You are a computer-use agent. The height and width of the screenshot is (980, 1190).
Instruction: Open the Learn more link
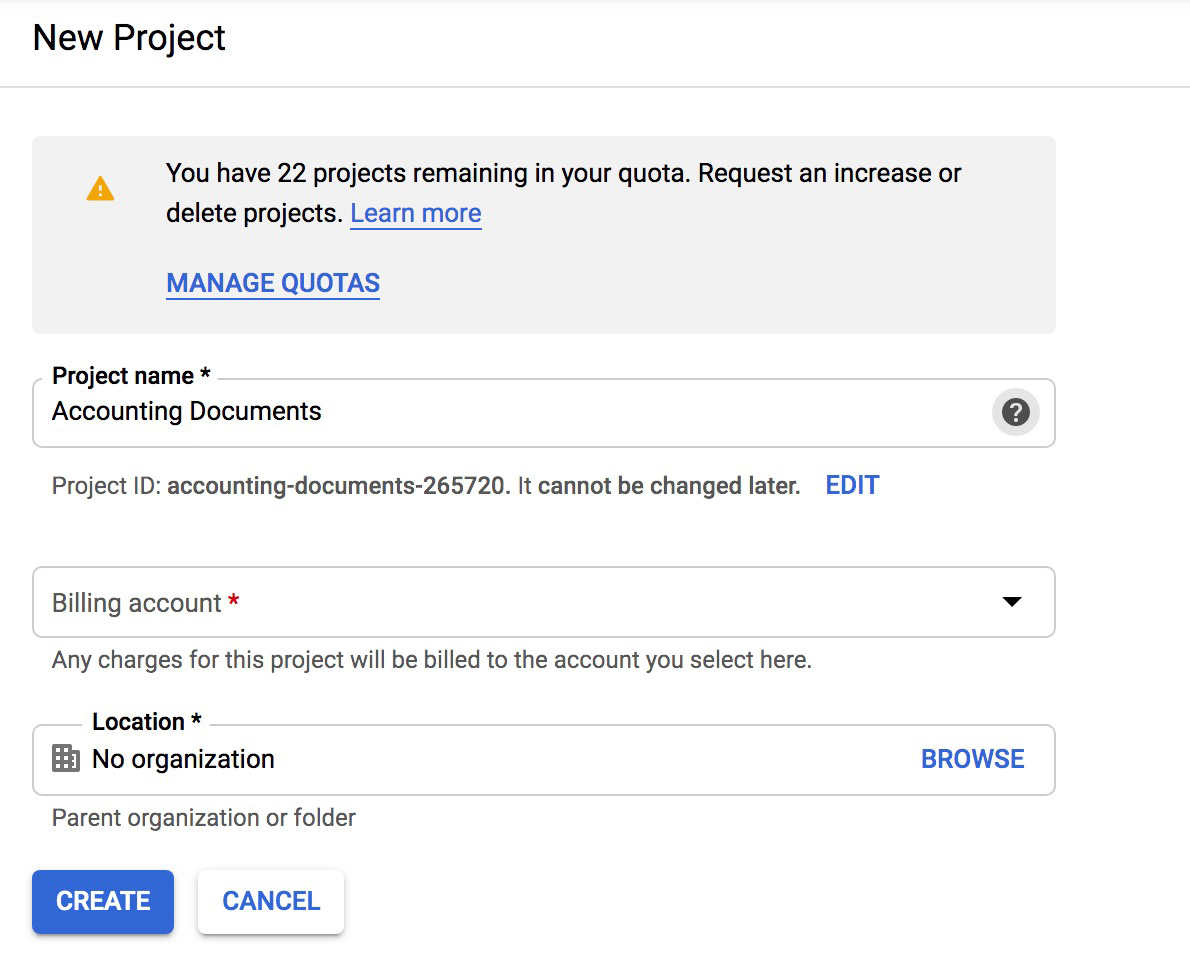pos(415,213)
